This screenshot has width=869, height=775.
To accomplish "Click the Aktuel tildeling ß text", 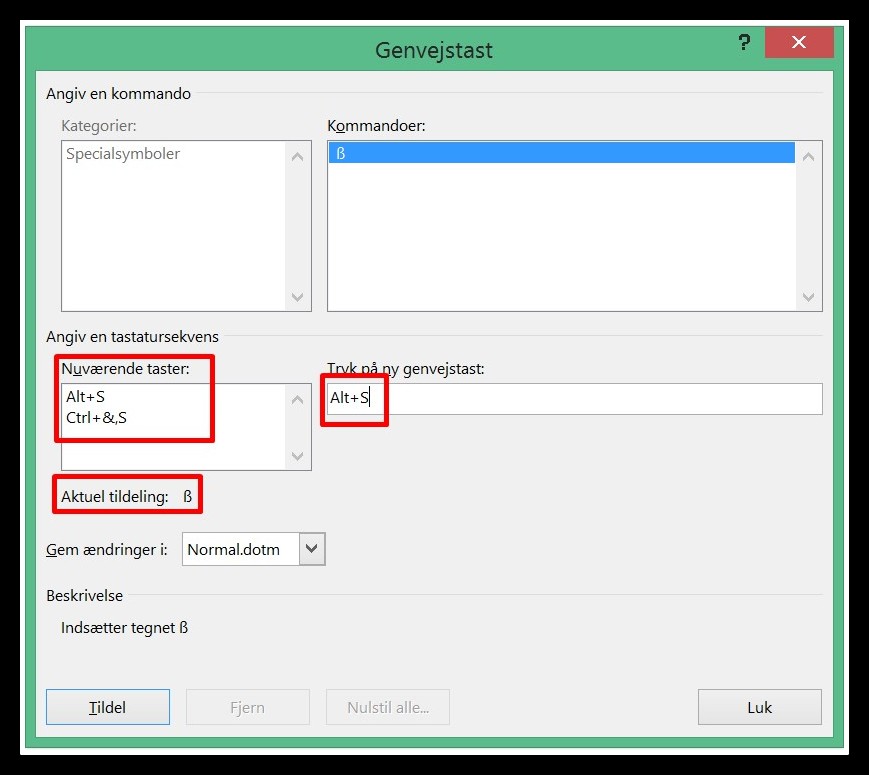I will click(x=126, y=496).
